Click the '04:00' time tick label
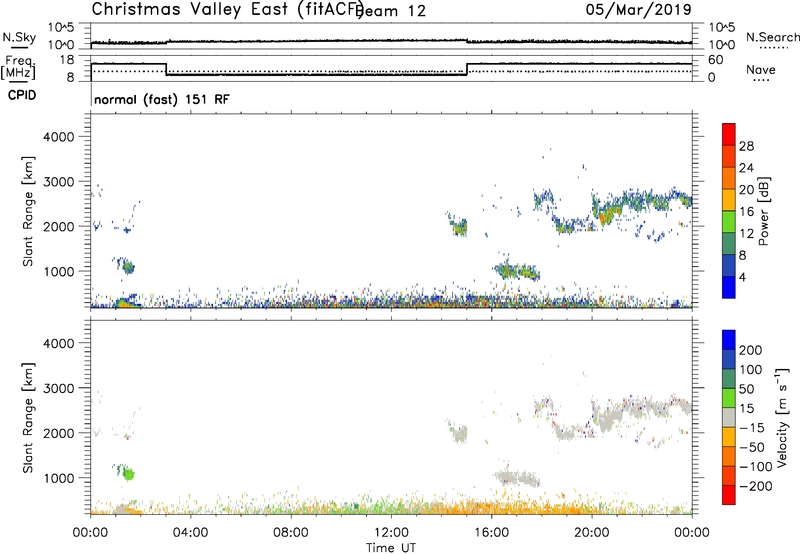This screenshot has width=800, height=554. point(190,533)
